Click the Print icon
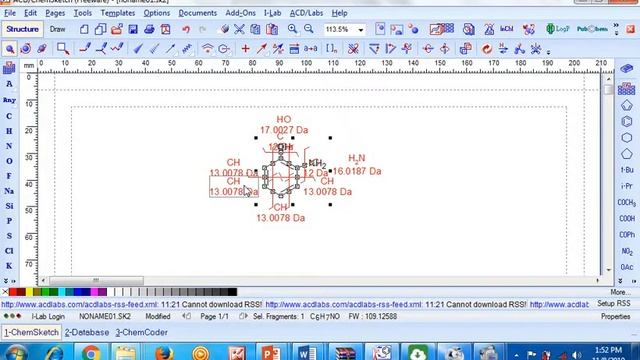Viewport: 640px width, 360px height. (149, 29)
